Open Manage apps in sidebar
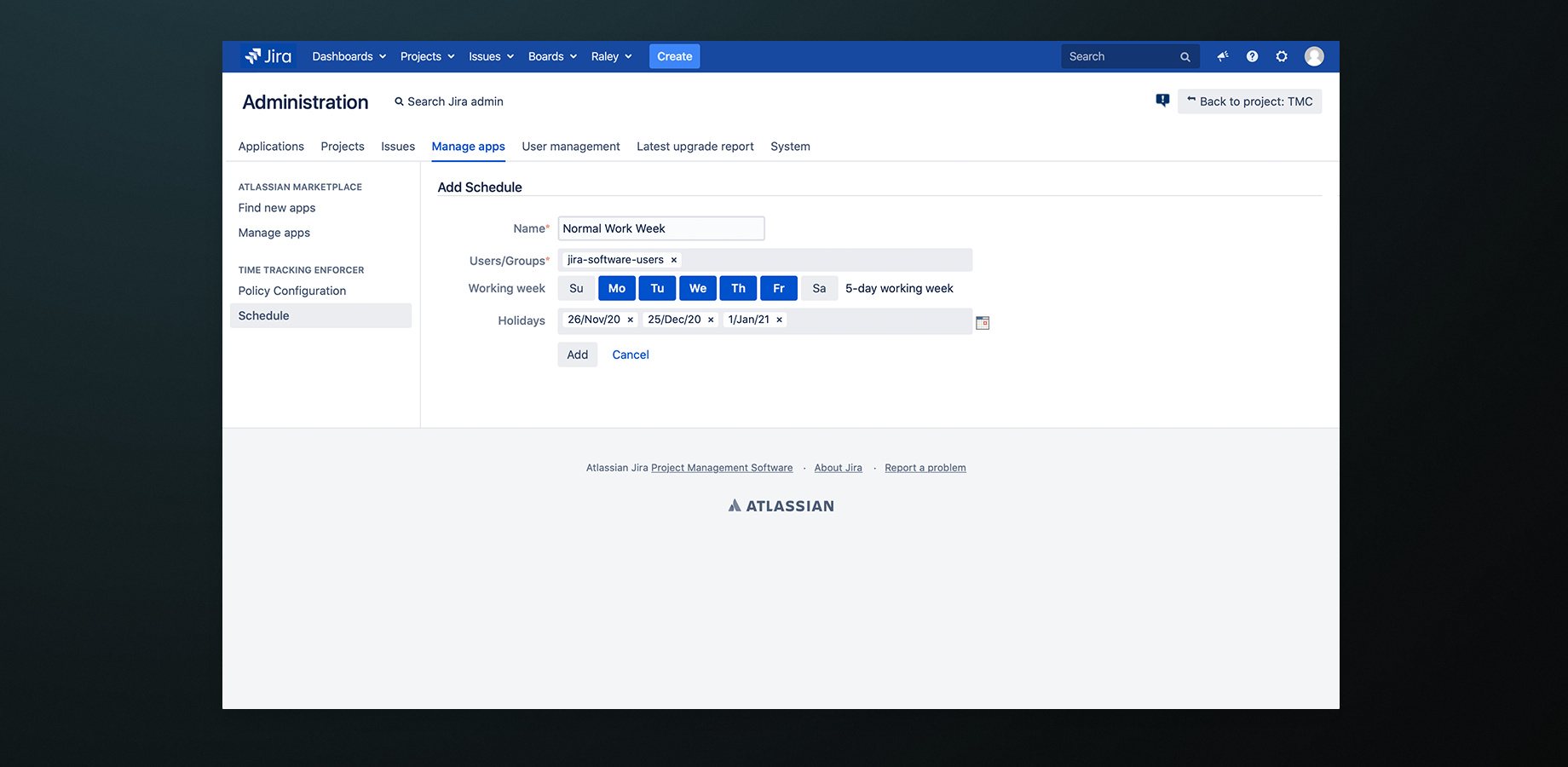1568x767 pixels. pyautogui.click(x=274, y=233)
